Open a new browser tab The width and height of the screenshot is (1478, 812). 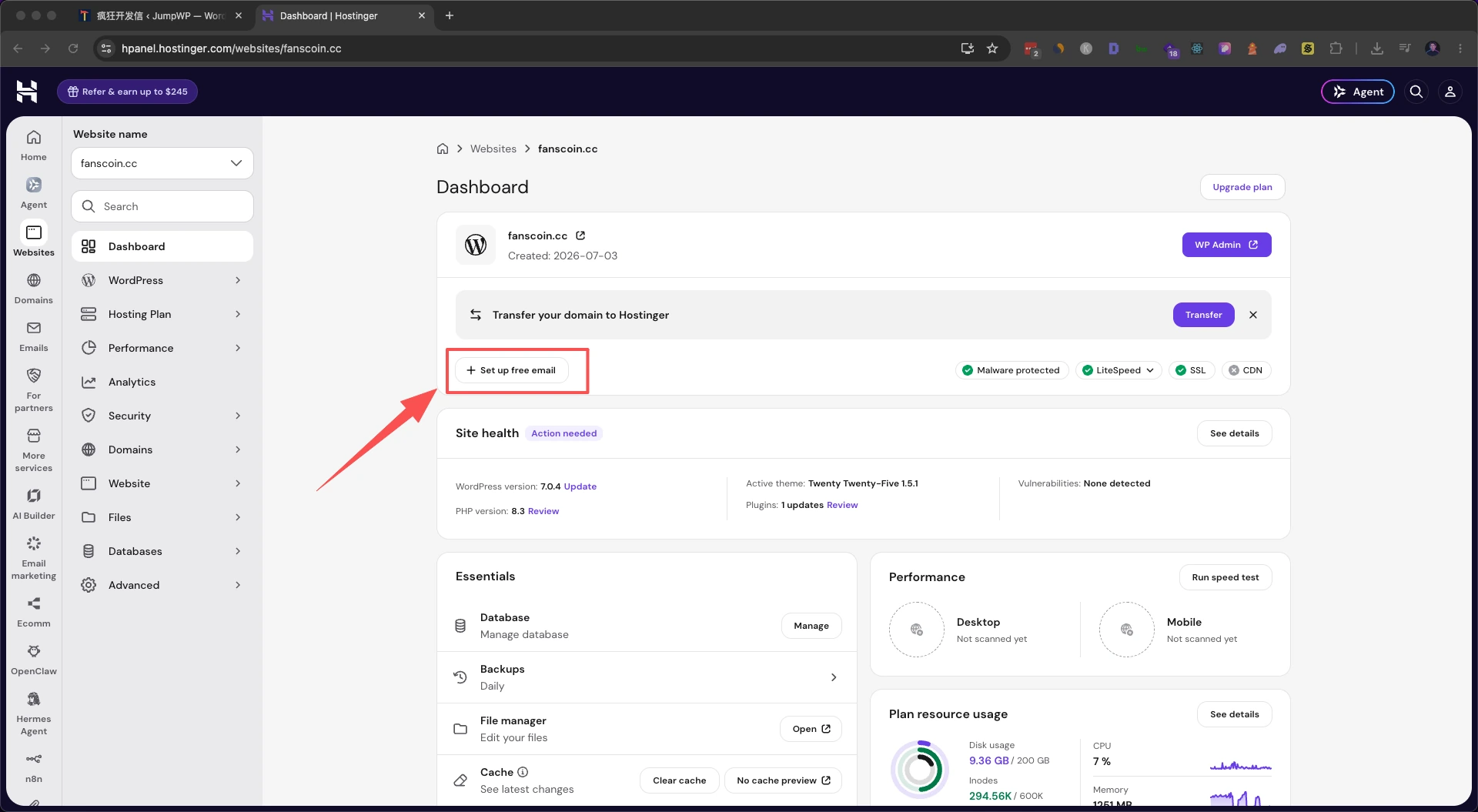click(x=450, y=15)
